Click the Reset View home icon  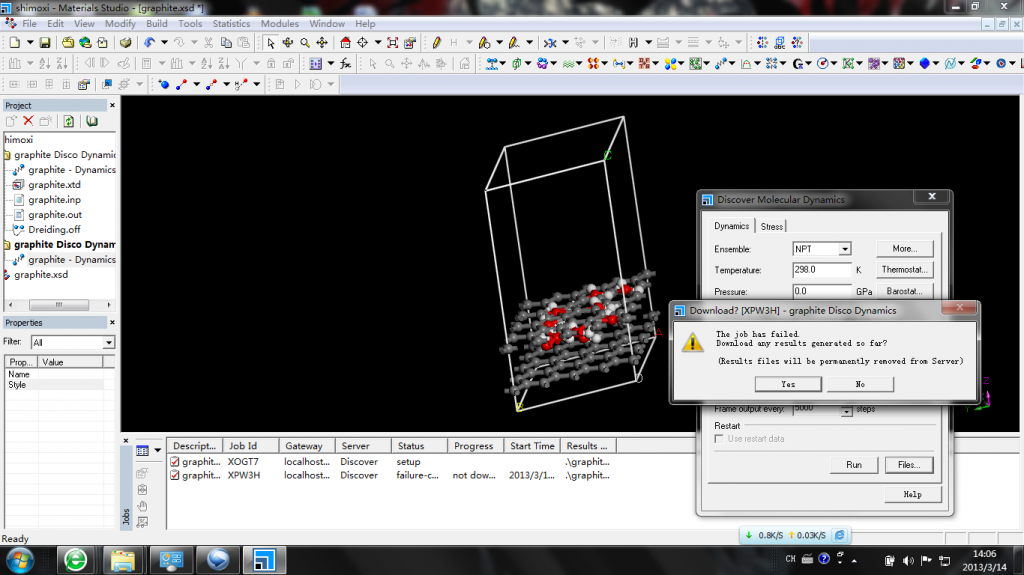[x=345, y=42]
